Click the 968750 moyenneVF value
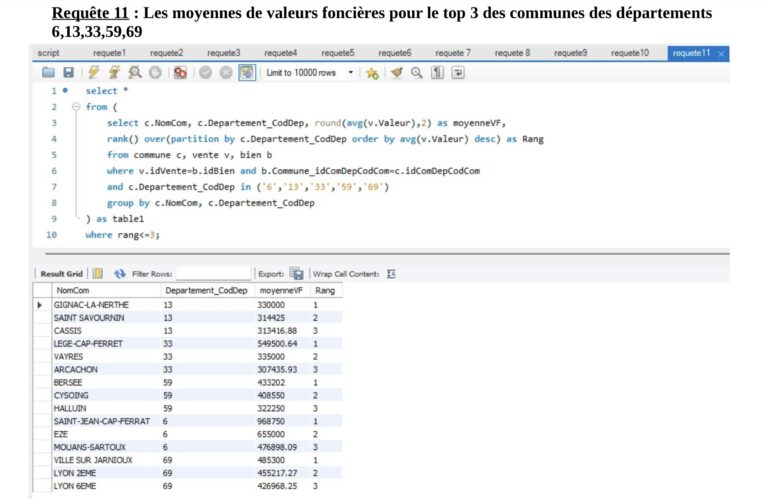The height and width of the screenshot is (499, 768). click(271, 421)
